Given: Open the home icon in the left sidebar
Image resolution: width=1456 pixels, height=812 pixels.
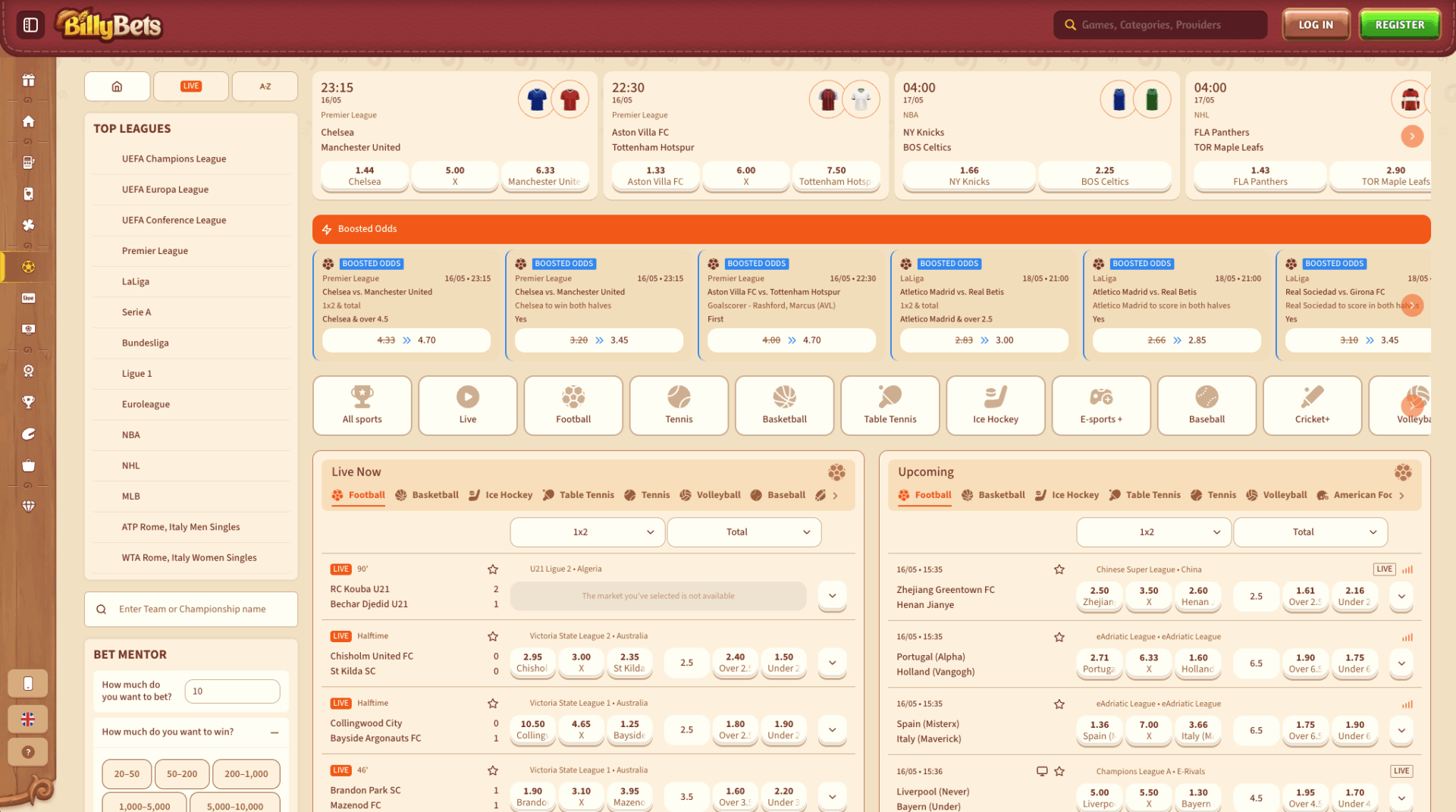Looking at the screenshot, I should [x=28, y=121].
